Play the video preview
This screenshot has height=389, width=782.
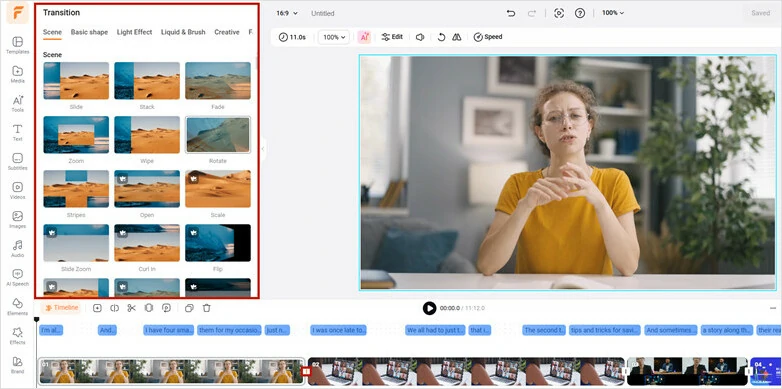point(429,308)
